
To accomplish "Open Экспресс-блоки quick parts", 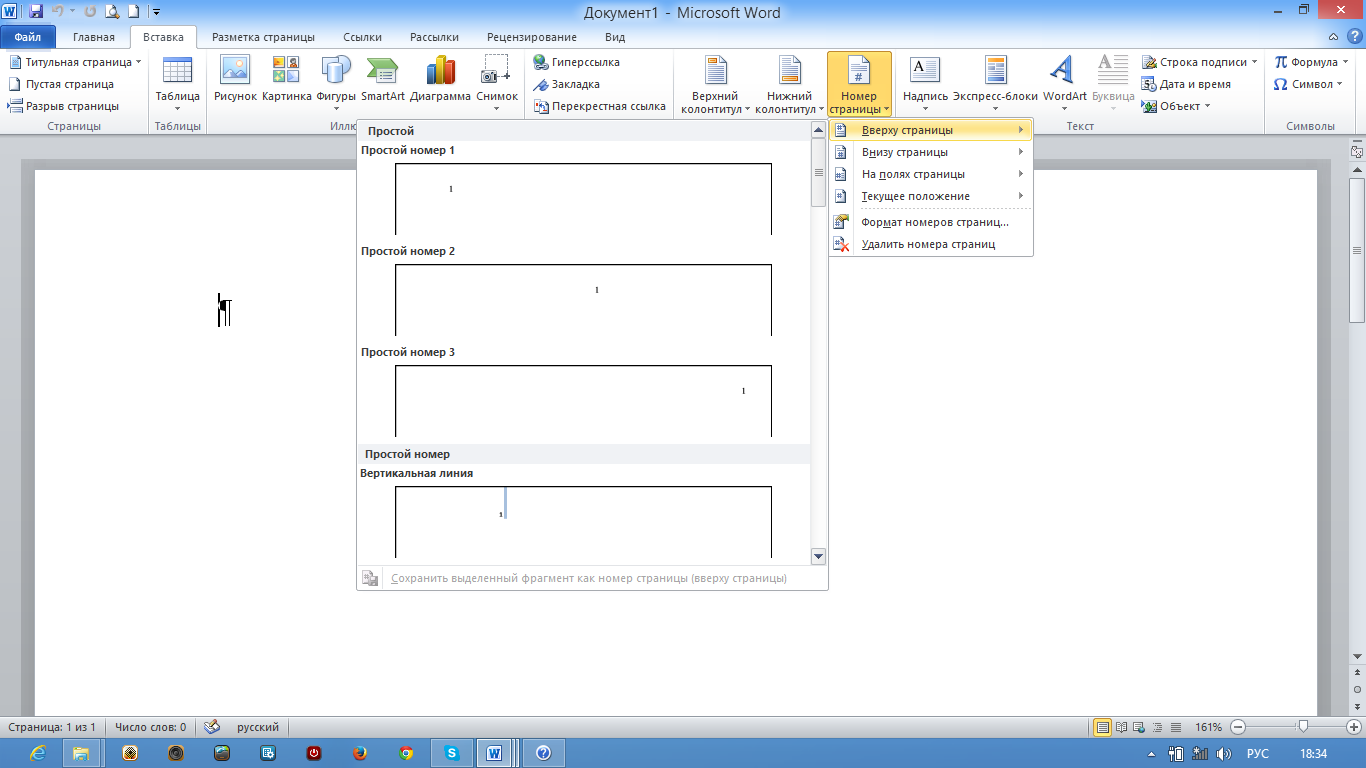I will (995, 84).
